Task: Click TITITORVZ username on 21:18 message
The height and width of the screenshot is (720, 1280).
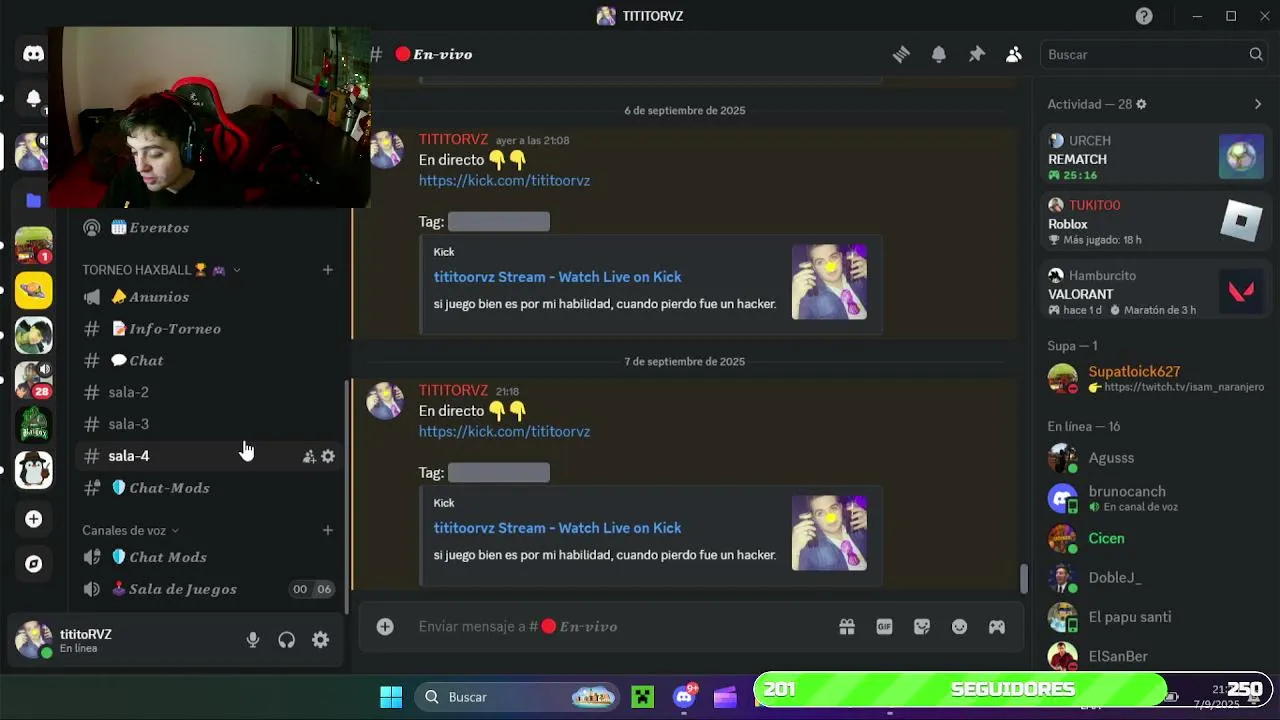Action: [x=453, y=391]
